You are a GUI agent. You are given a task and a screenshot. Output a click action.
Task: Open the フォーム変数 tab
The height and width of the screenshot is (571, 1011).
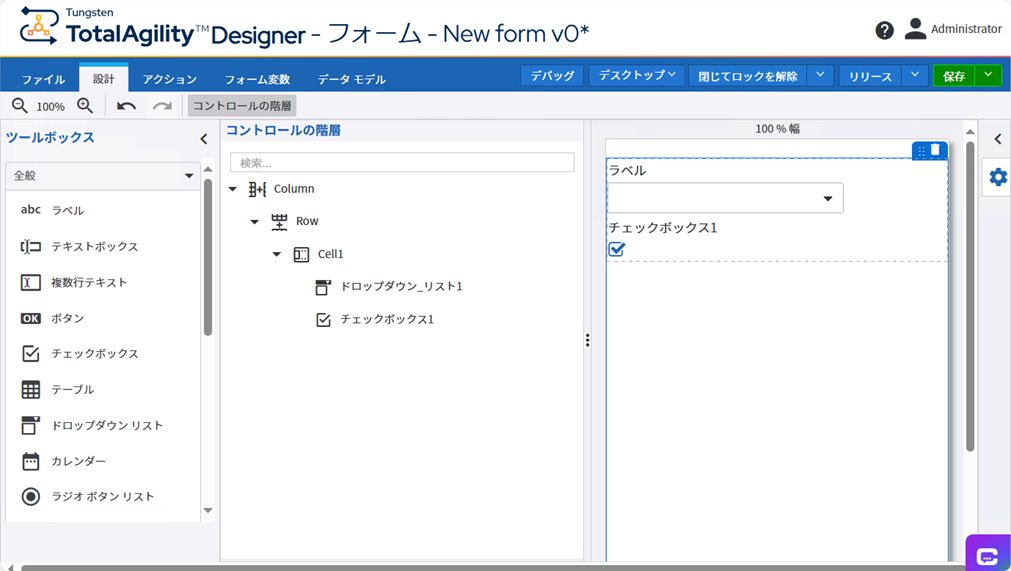[x=257, y=79]
